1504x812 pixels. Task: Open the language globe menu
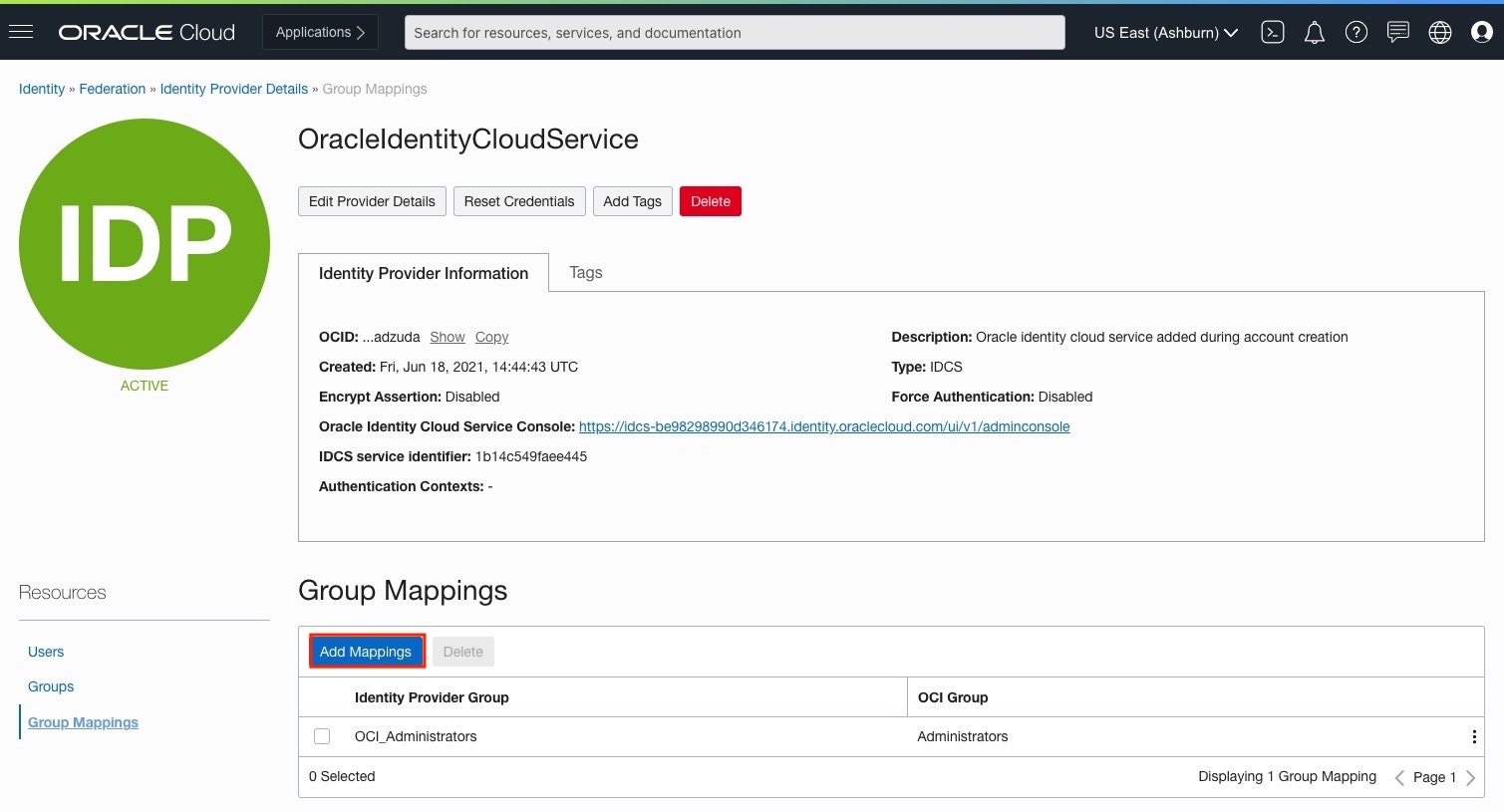(x=1440, y=32)
